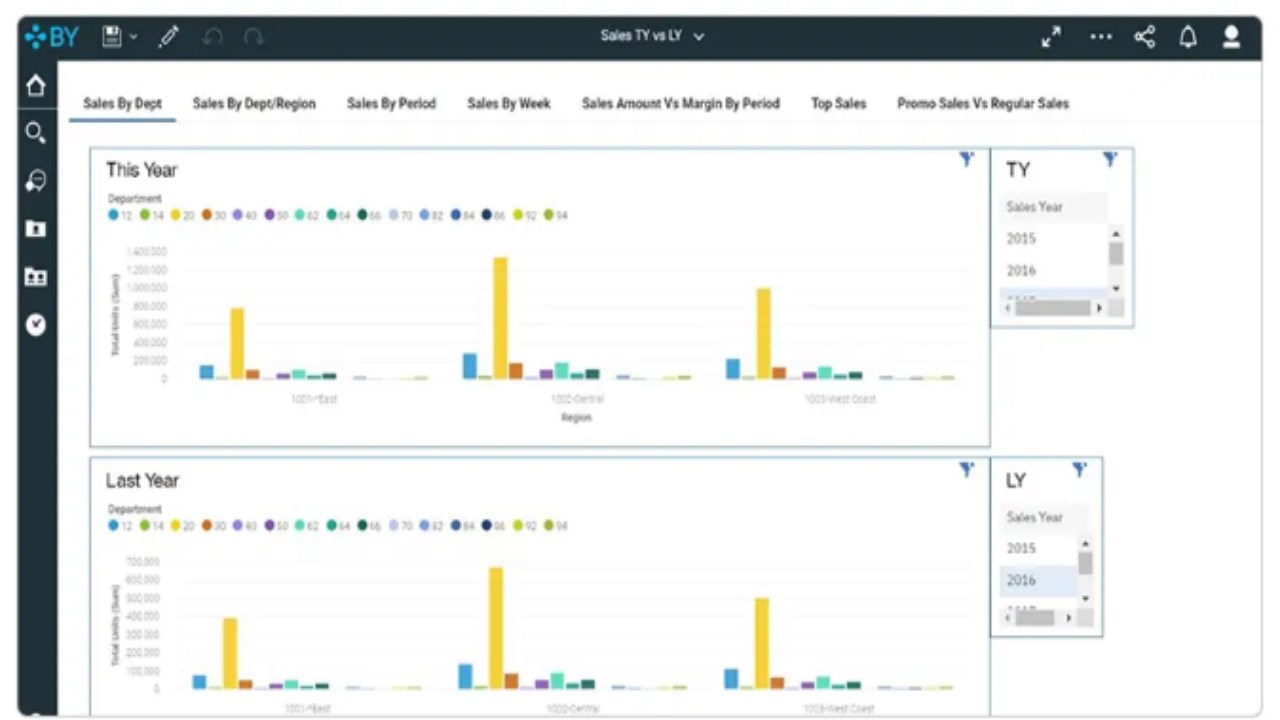
Task: Click the Sales Year header in TY panel
Action: 1054,207
